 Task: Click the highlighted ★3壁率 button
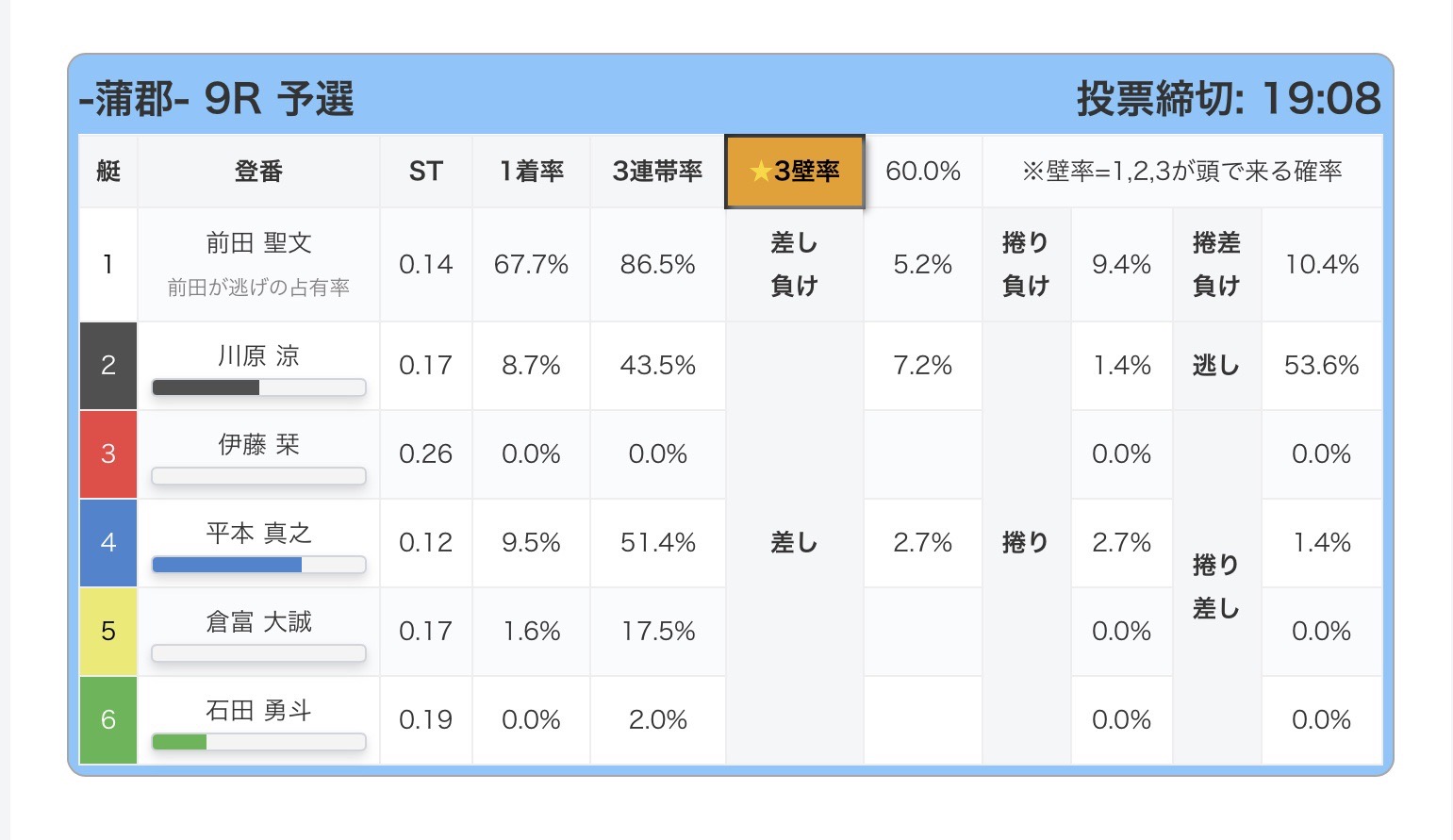[794, 172]
